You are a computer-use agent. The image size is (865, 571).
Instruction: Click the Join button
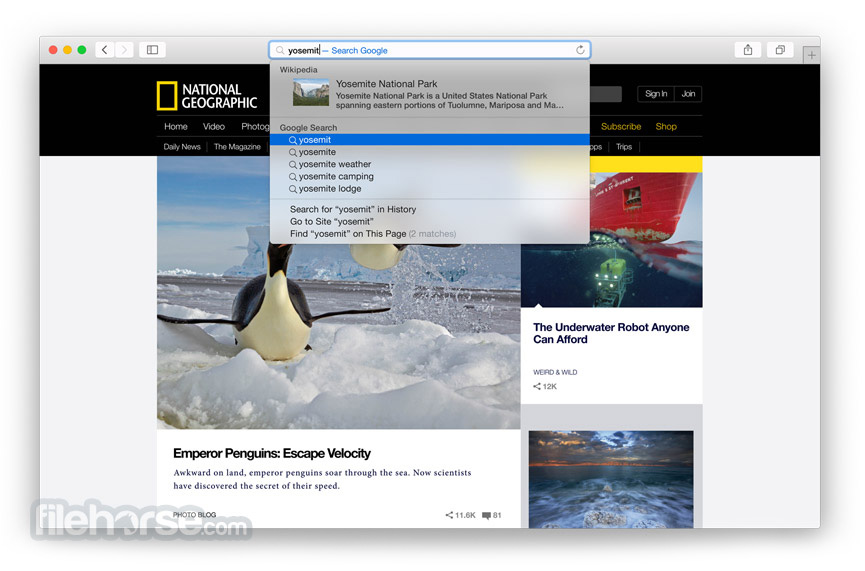coord(688,94)
